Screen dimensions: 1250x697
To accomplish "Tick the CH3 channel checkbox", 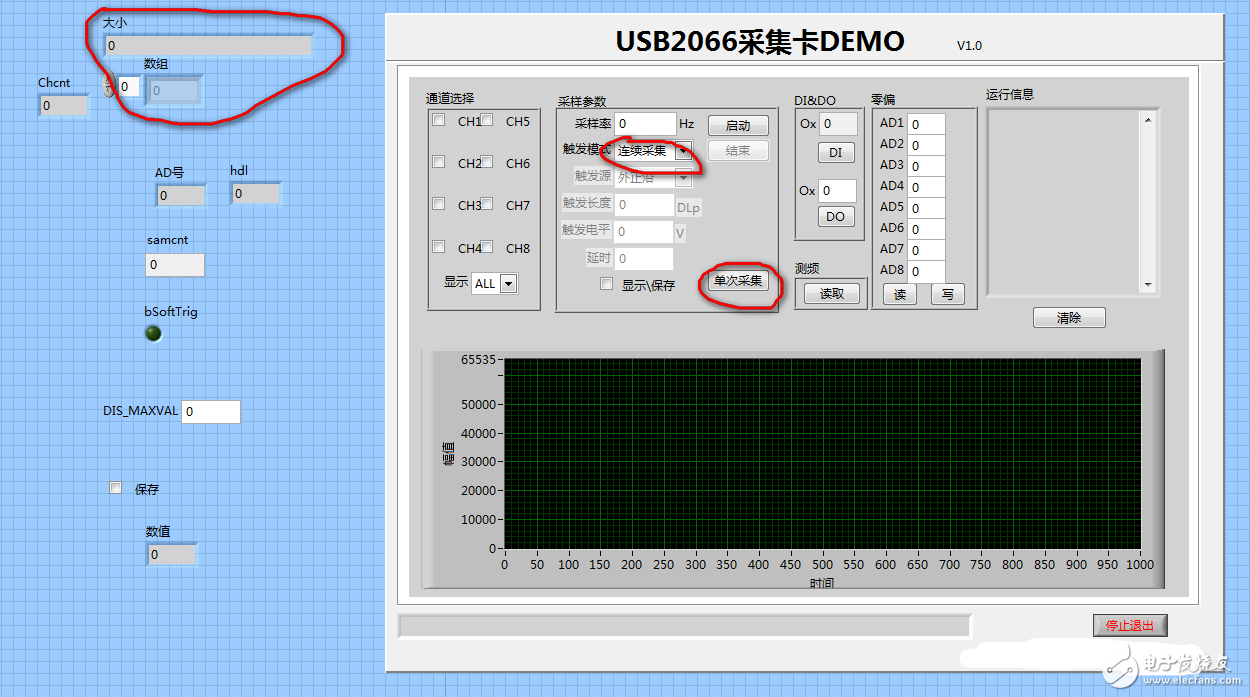I will tap(438, 204).
